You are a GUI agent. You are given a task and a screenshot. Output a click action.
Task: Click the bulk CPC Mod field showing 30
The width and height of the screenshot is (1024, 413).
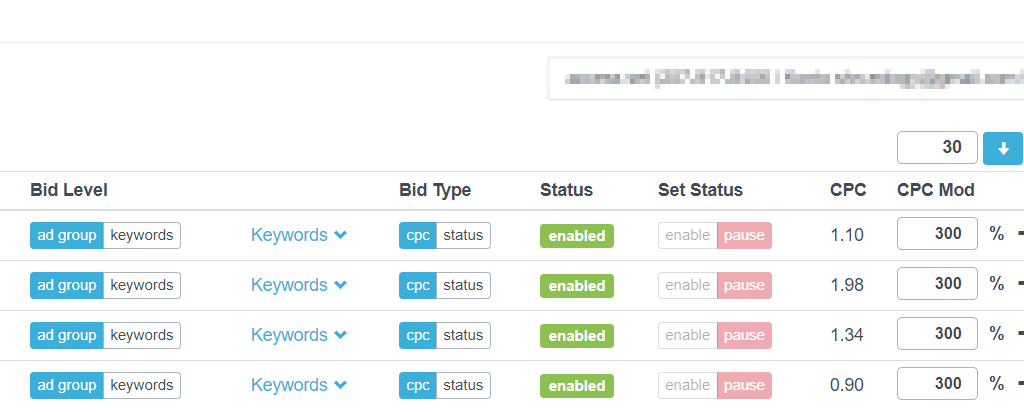click(937, 148)
